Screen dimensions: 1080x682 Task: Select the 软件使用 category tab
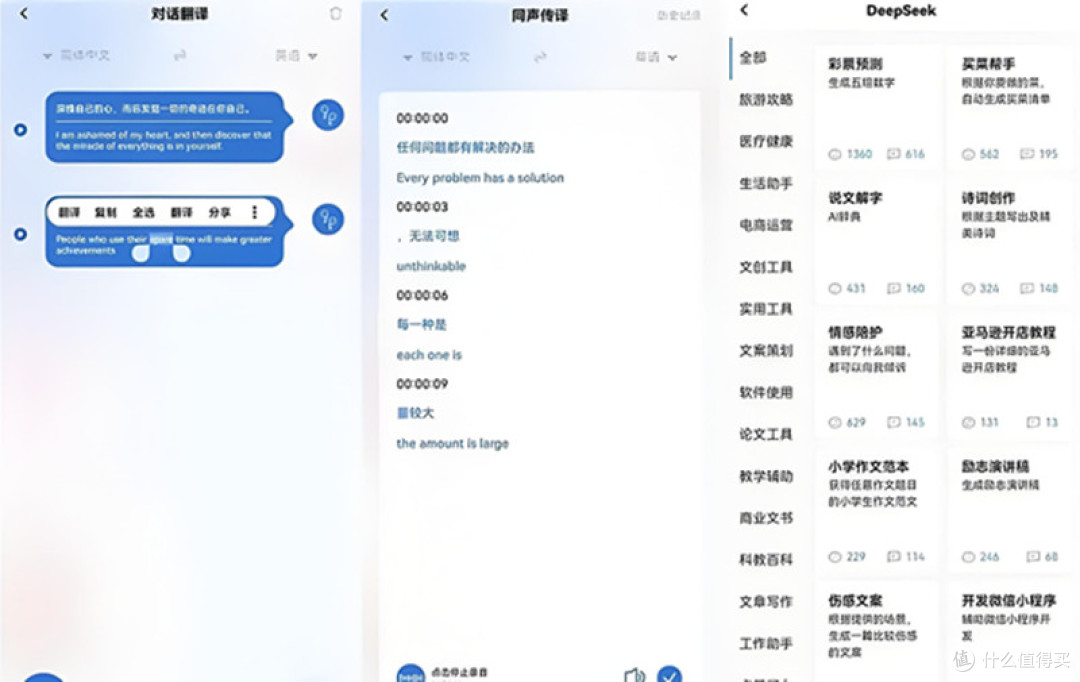coord(766,393)
